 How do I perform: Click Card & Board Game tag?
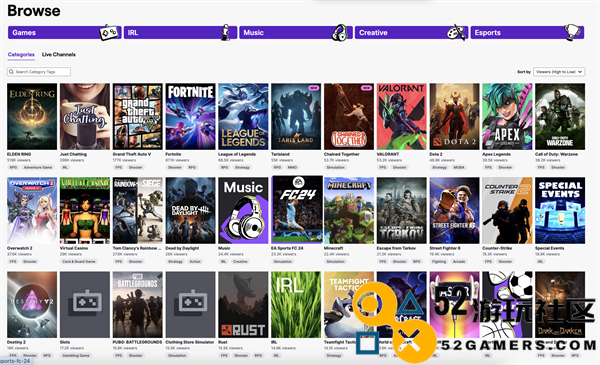(x=79, y=261)
